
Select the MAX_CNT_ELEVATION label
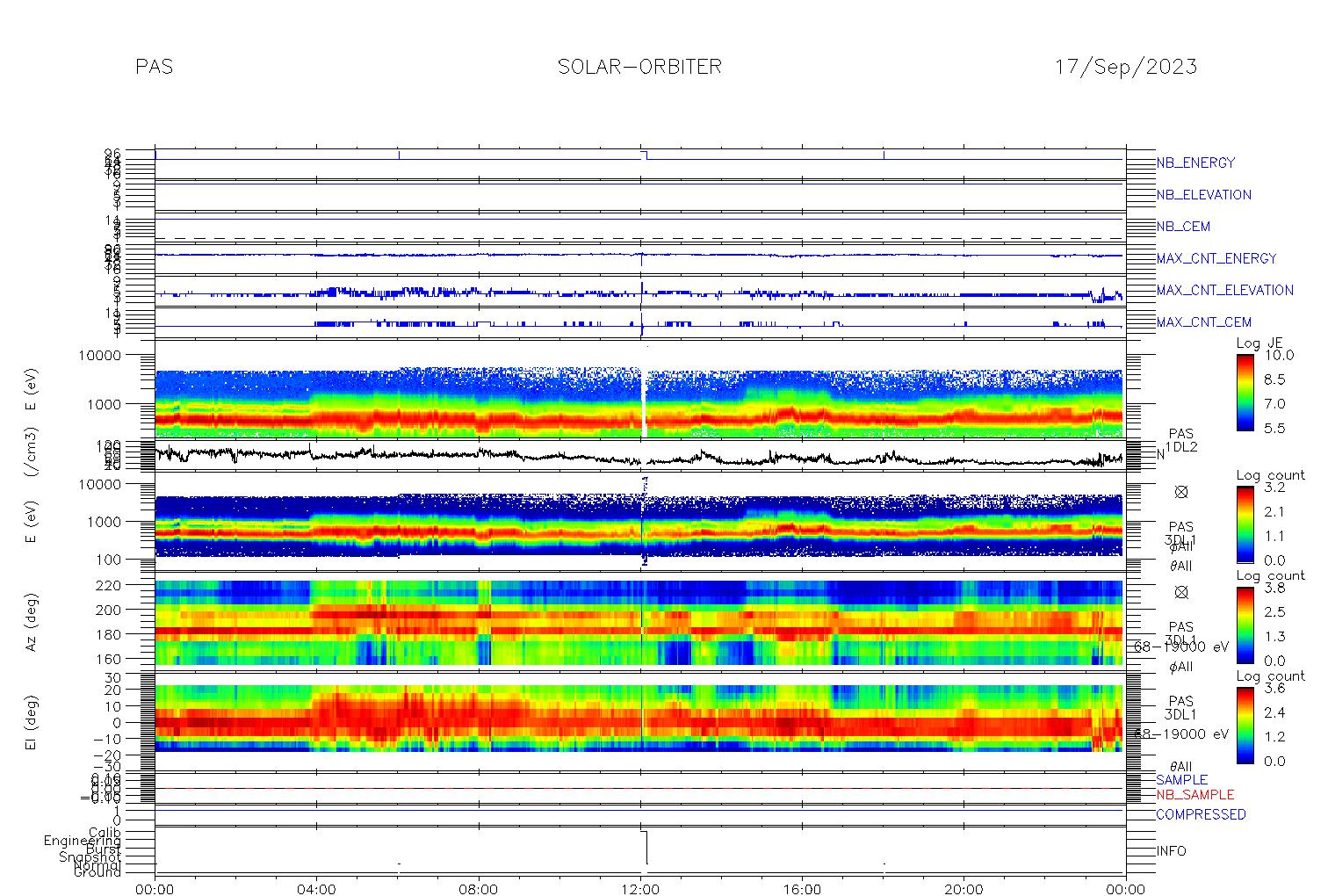tap(1224, 290)
